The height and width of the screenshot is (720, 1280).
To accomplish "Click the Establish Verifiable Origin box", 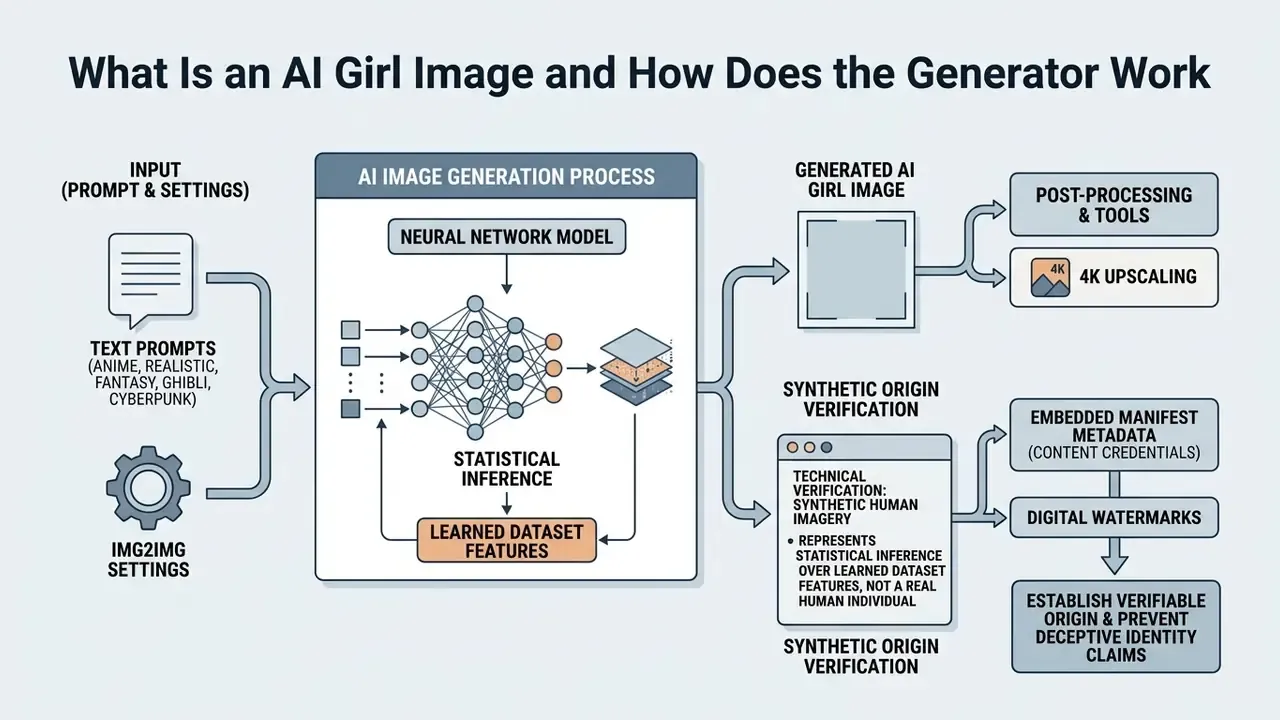I will [x=1116, y=626].
